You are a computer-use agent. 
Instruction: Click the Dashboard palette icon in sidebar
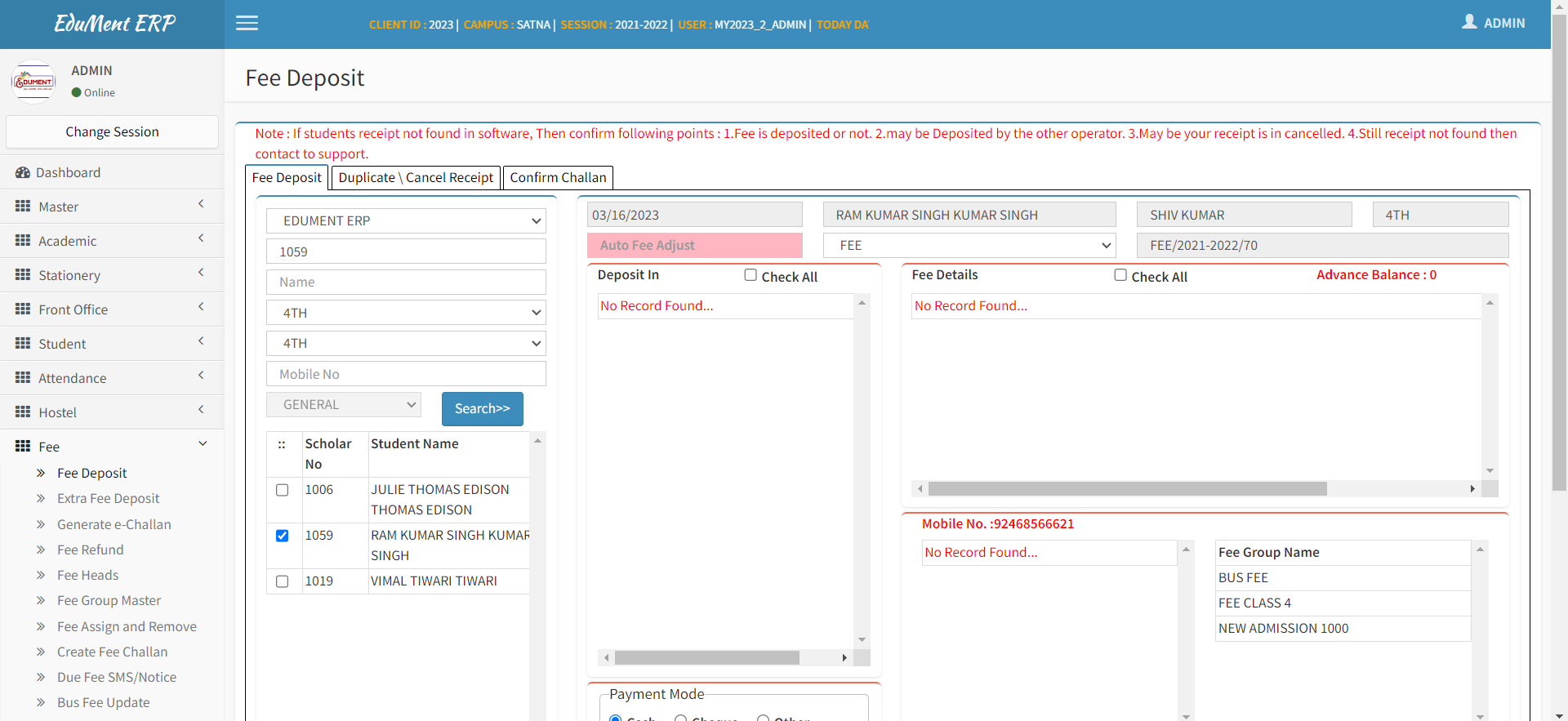coord(23,173)
